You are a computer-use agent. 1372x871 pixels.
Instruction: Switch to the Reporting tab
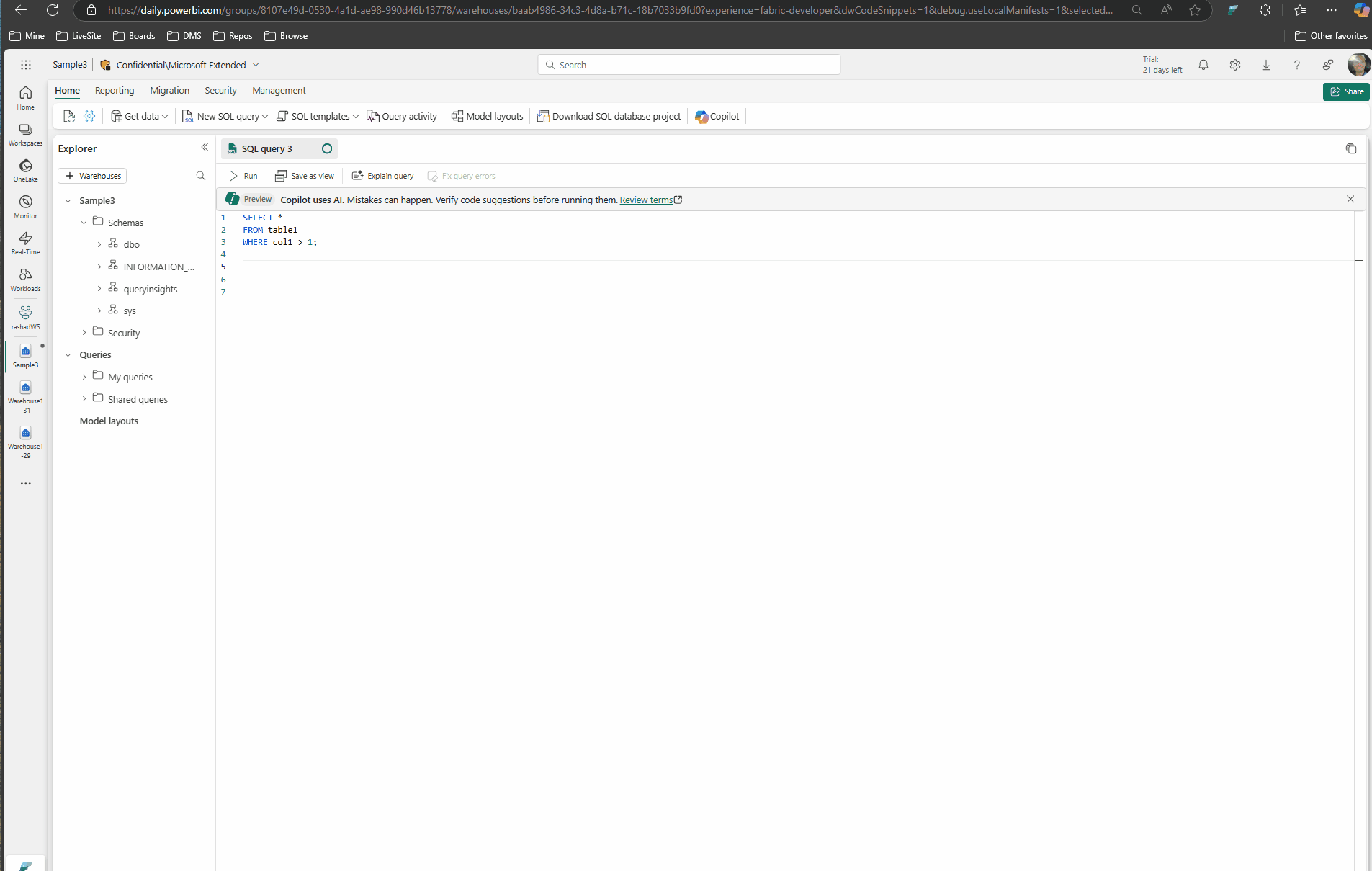click(115, 90)
